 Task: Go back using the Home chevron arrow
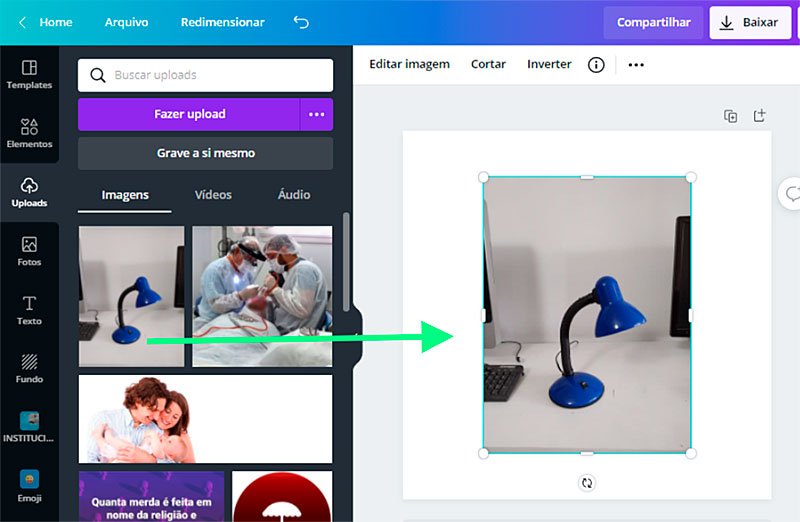point(22,22)
